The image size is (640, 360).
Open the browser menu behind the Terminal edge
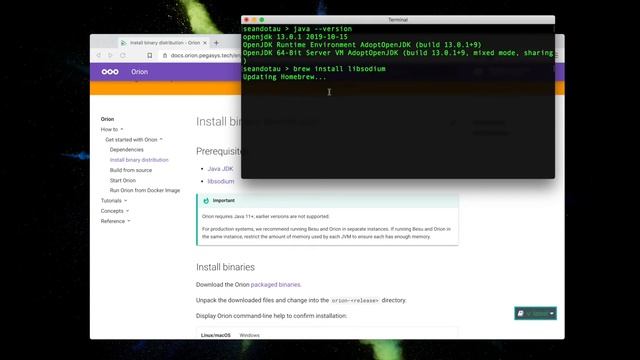pyautogui.click(x=557, y=55)
